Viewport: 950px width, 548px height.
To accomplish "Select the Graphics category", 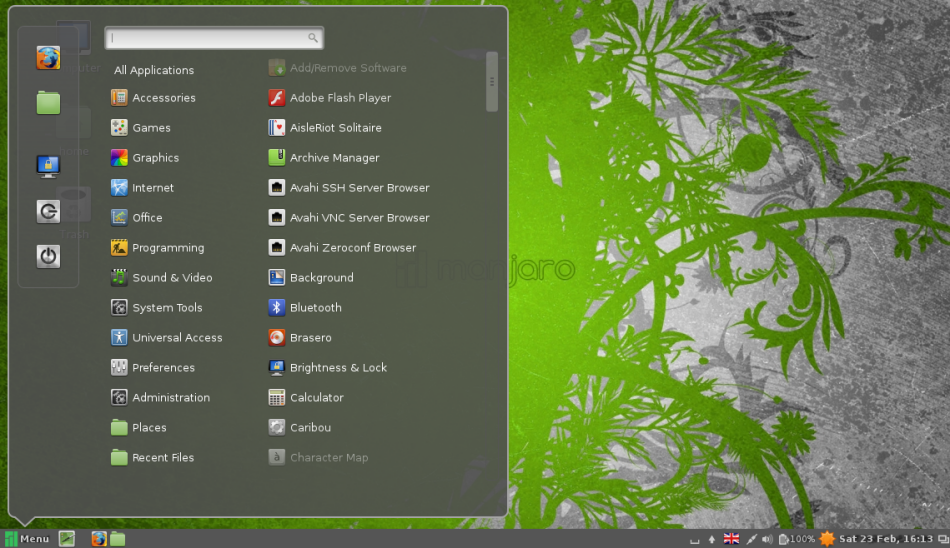I will click(x=145, y=158).
